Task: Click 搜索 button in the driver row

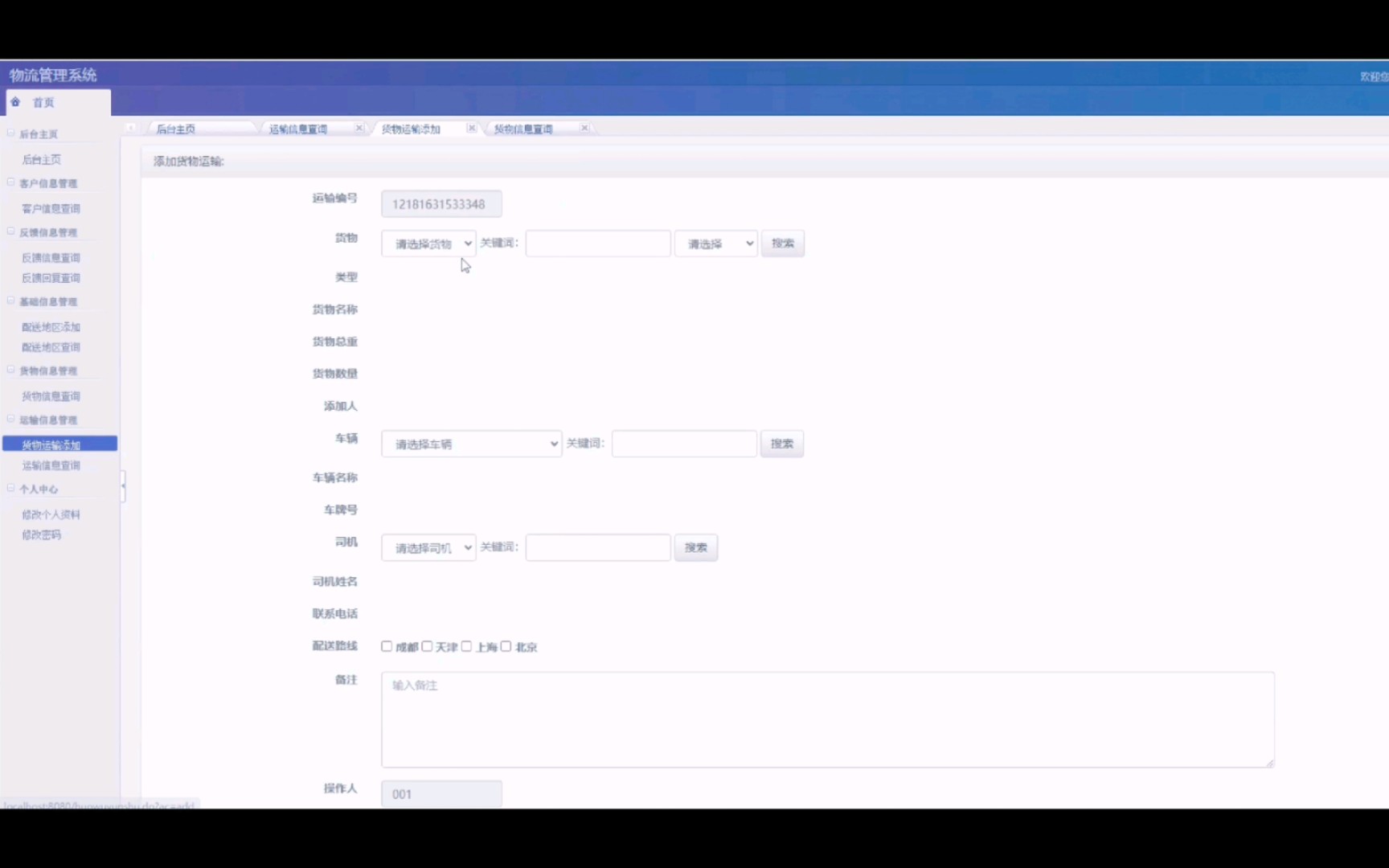Action: pyautogui.click(x=696, y=548)
